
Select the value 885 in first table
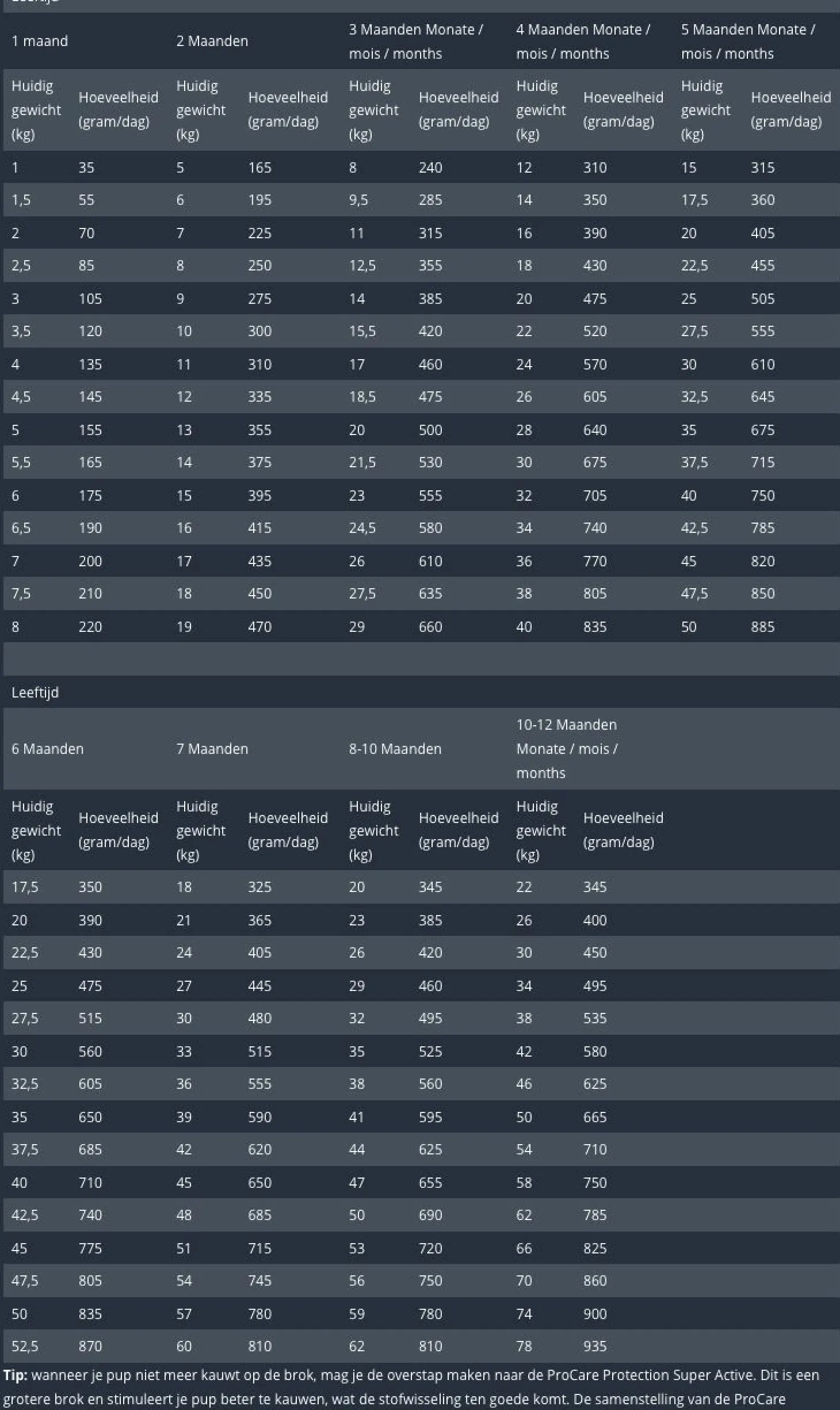point(763,627)
